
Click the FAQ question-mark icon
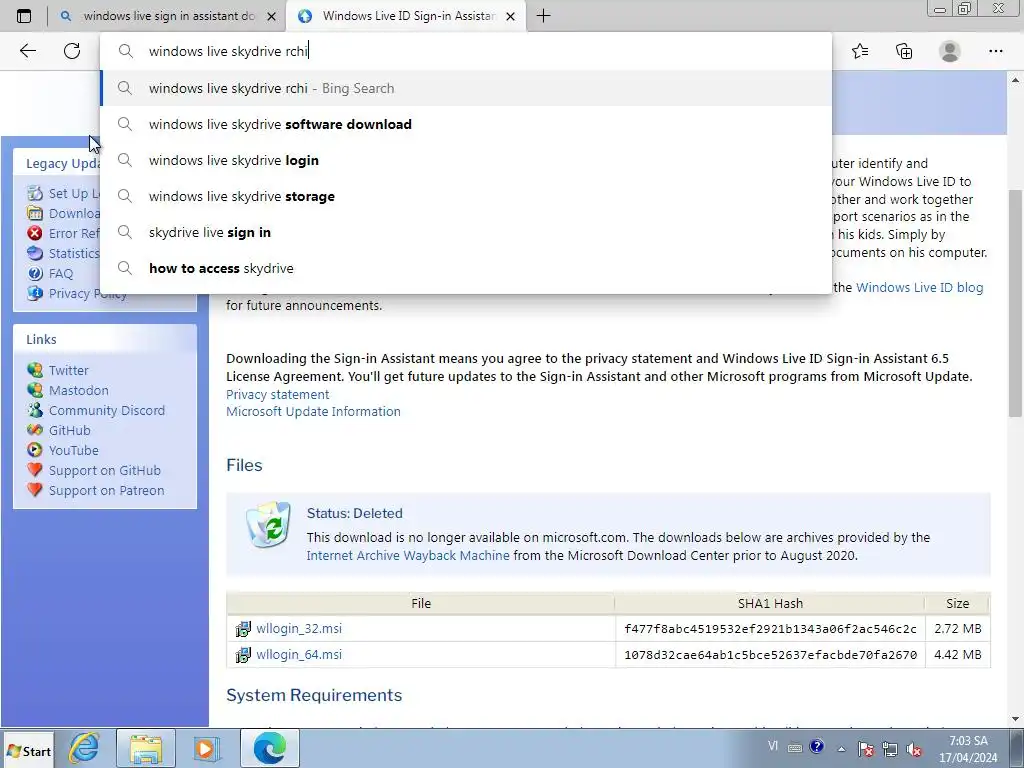pos(35,274)
